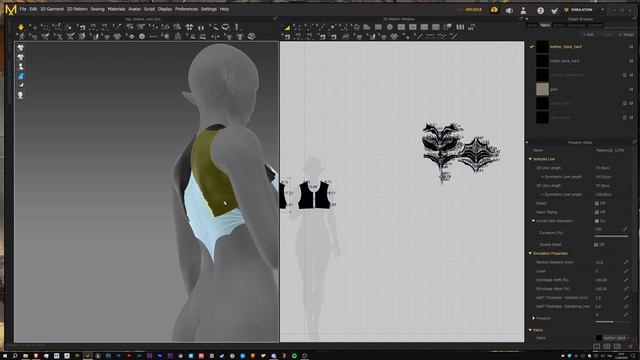Click the right-side icon on first leather_black_hard row
Image resolution: width=640 pixels, height=360 pixels.
coord(631,47)
